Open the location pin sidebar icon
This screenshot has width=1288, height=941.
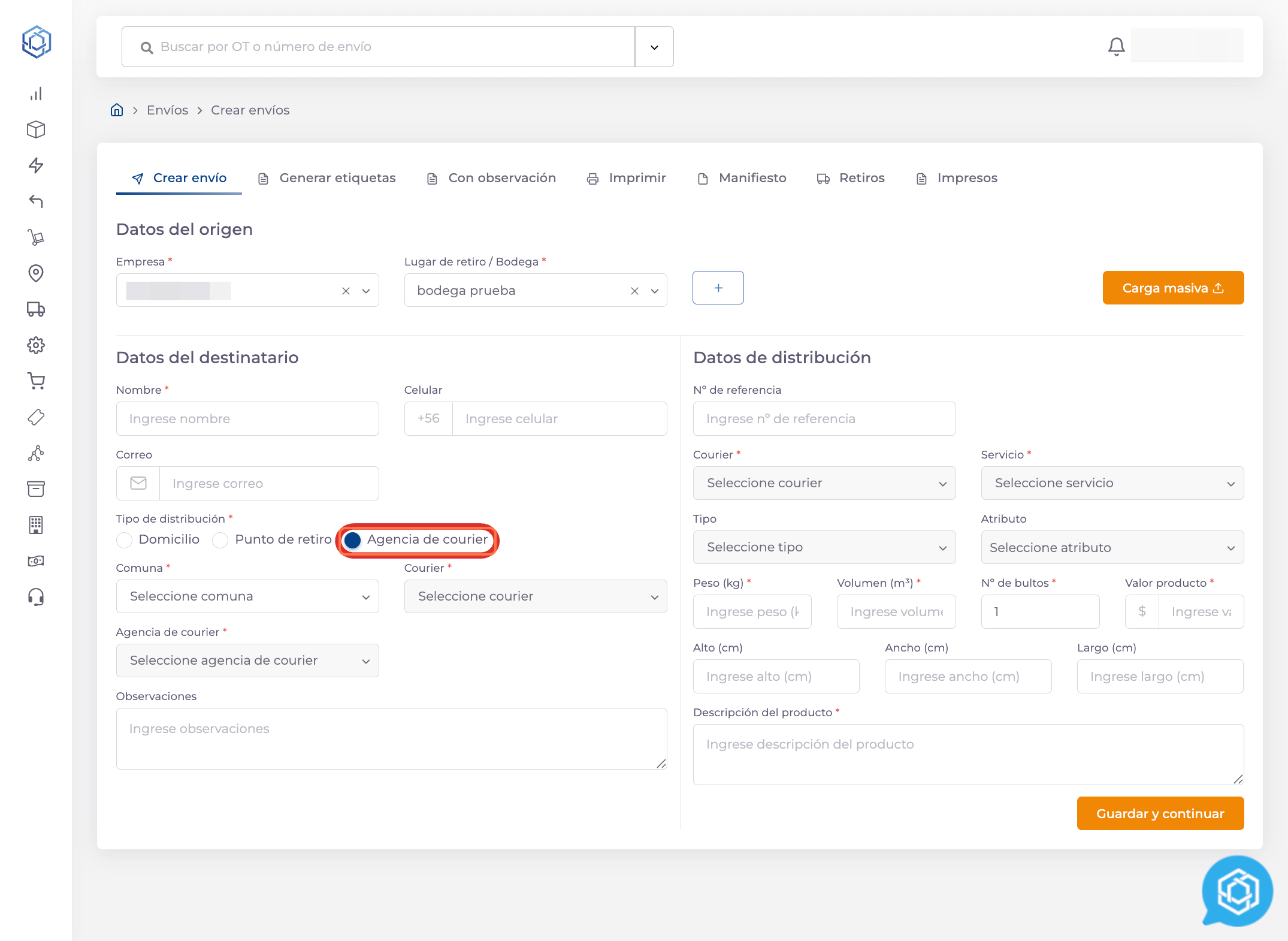click(x=36, y=273)
